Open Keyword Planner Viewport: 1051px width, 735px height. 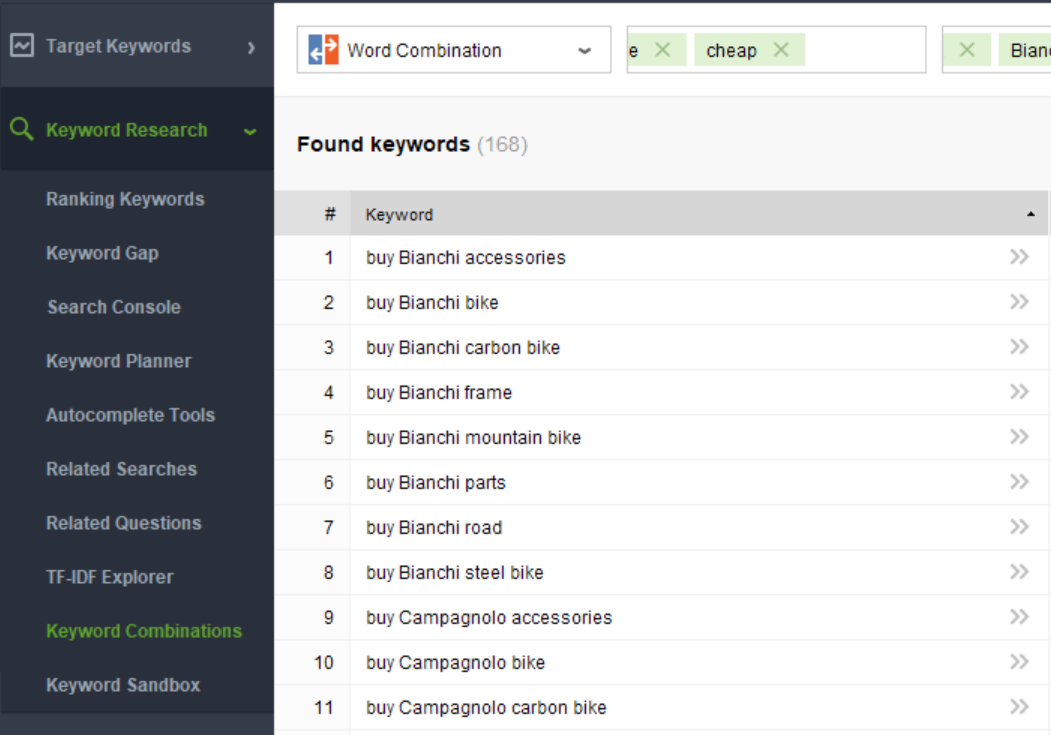pyautogui.click(x=119, y=361)
